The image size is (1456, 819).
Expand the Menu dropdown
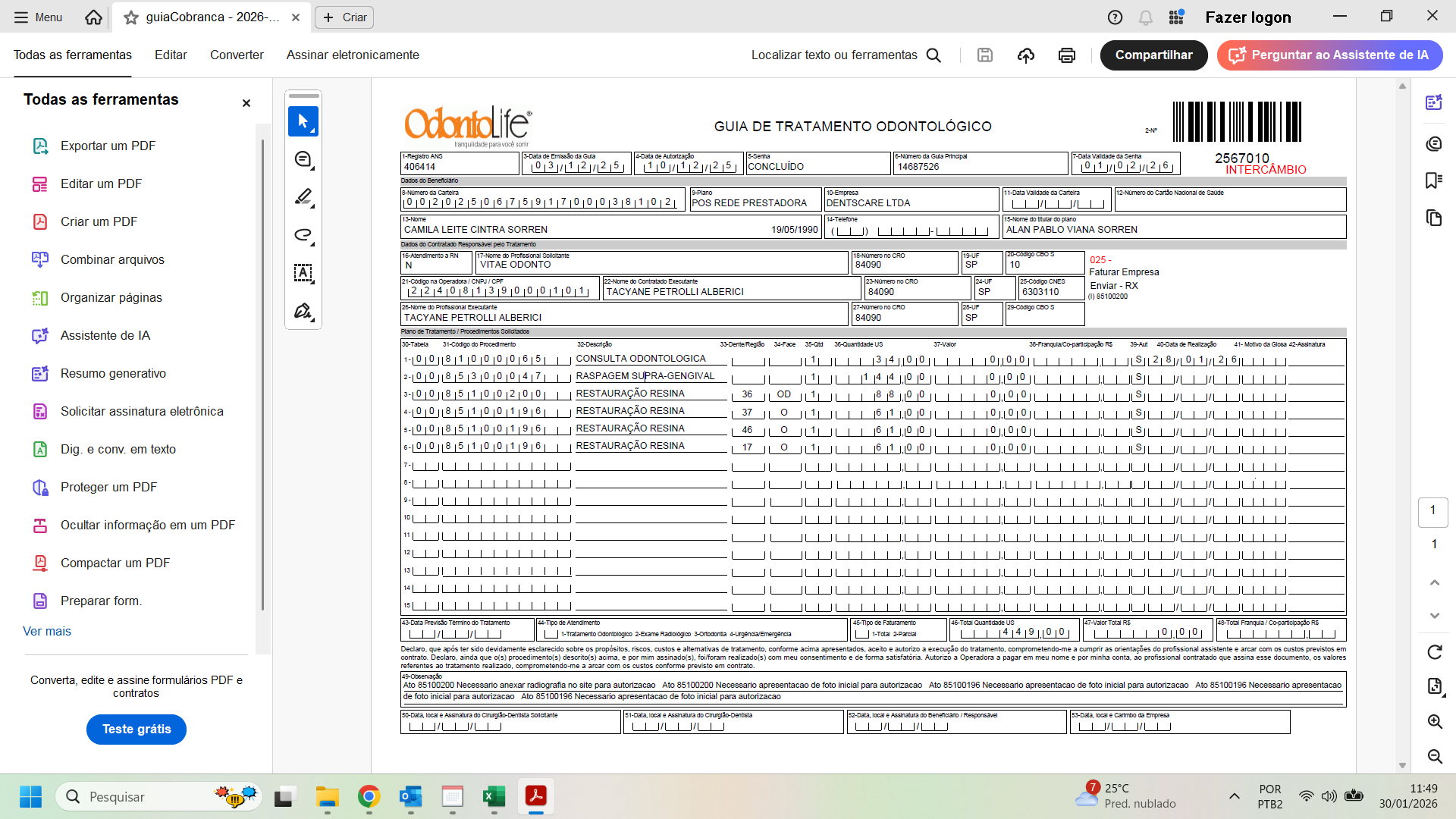pos(38,17)
